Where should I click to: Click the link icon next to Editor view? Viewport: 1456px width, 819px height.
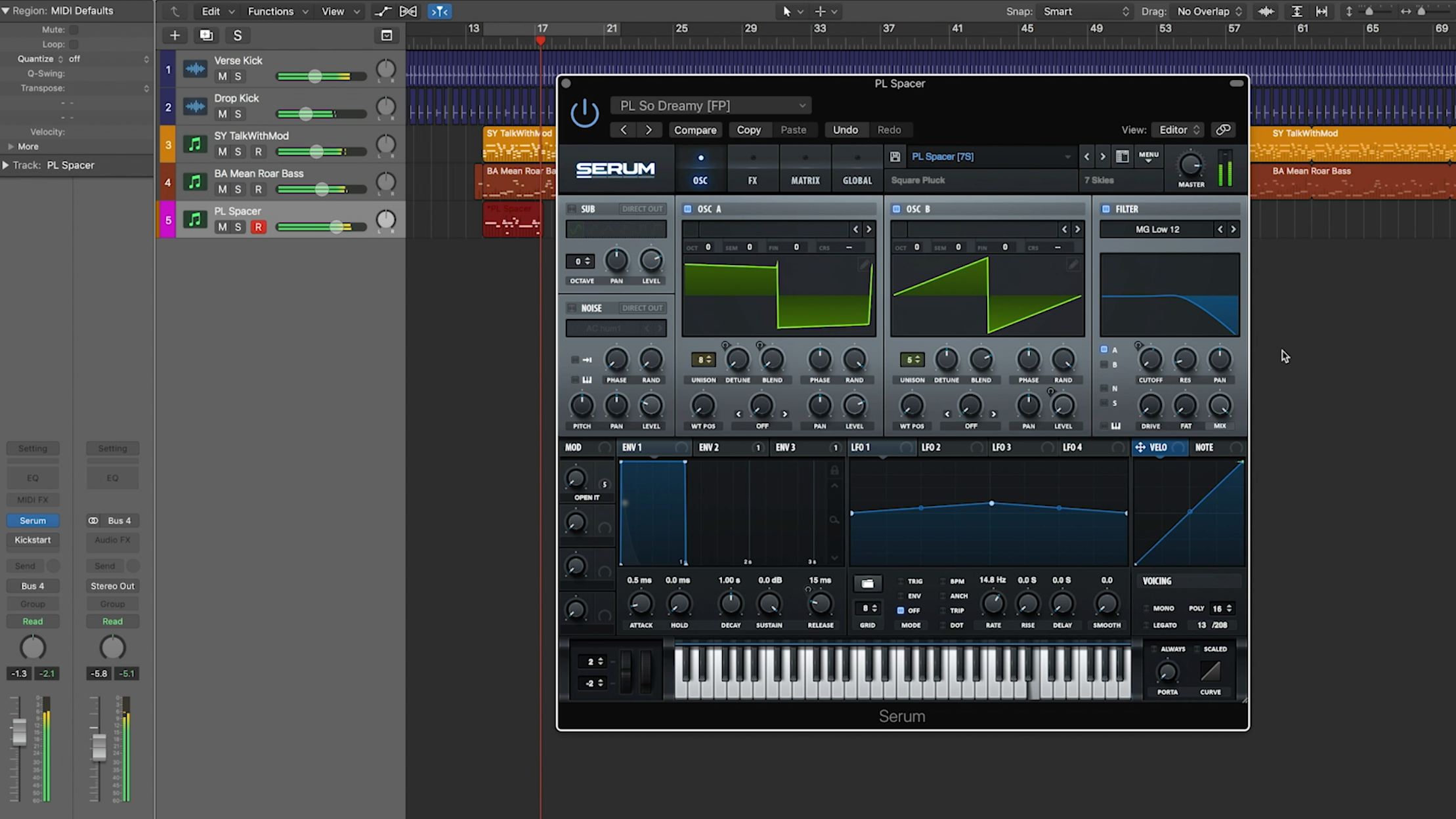pos(1222,129)
